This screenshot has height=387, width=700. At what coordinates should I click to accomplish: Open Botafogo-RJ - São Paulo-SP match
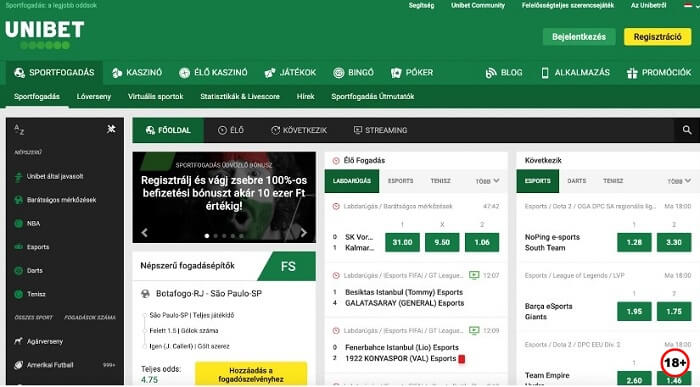[208, 294]
